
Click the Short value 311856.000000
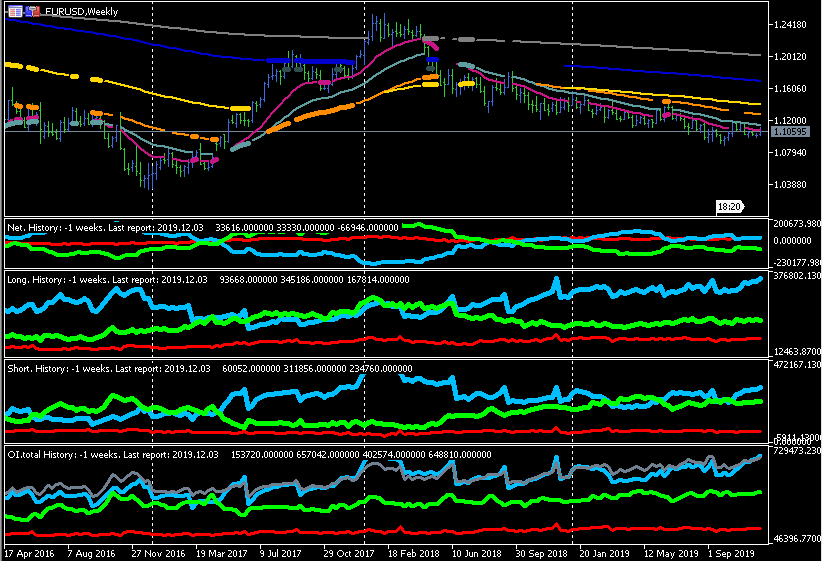point(315,369)
